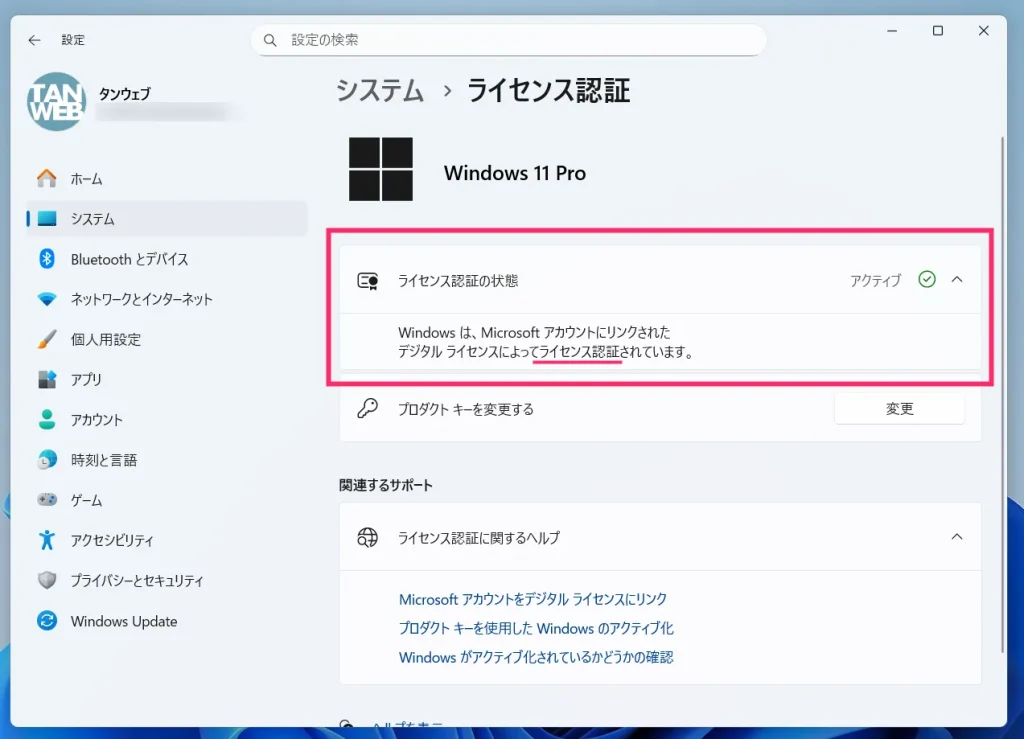Click the プロダクト キーを変更する label

(466, 409)
